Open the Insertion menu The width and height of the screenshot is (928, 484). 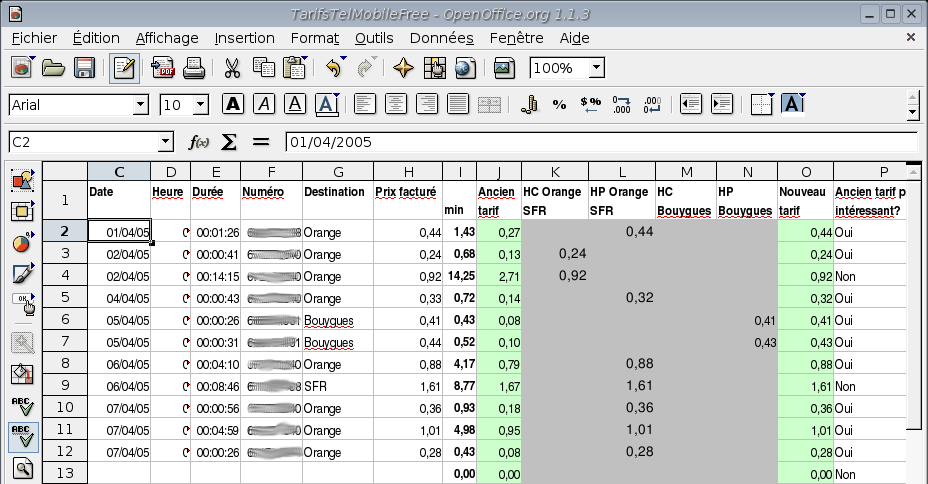(x=244, y=38)
